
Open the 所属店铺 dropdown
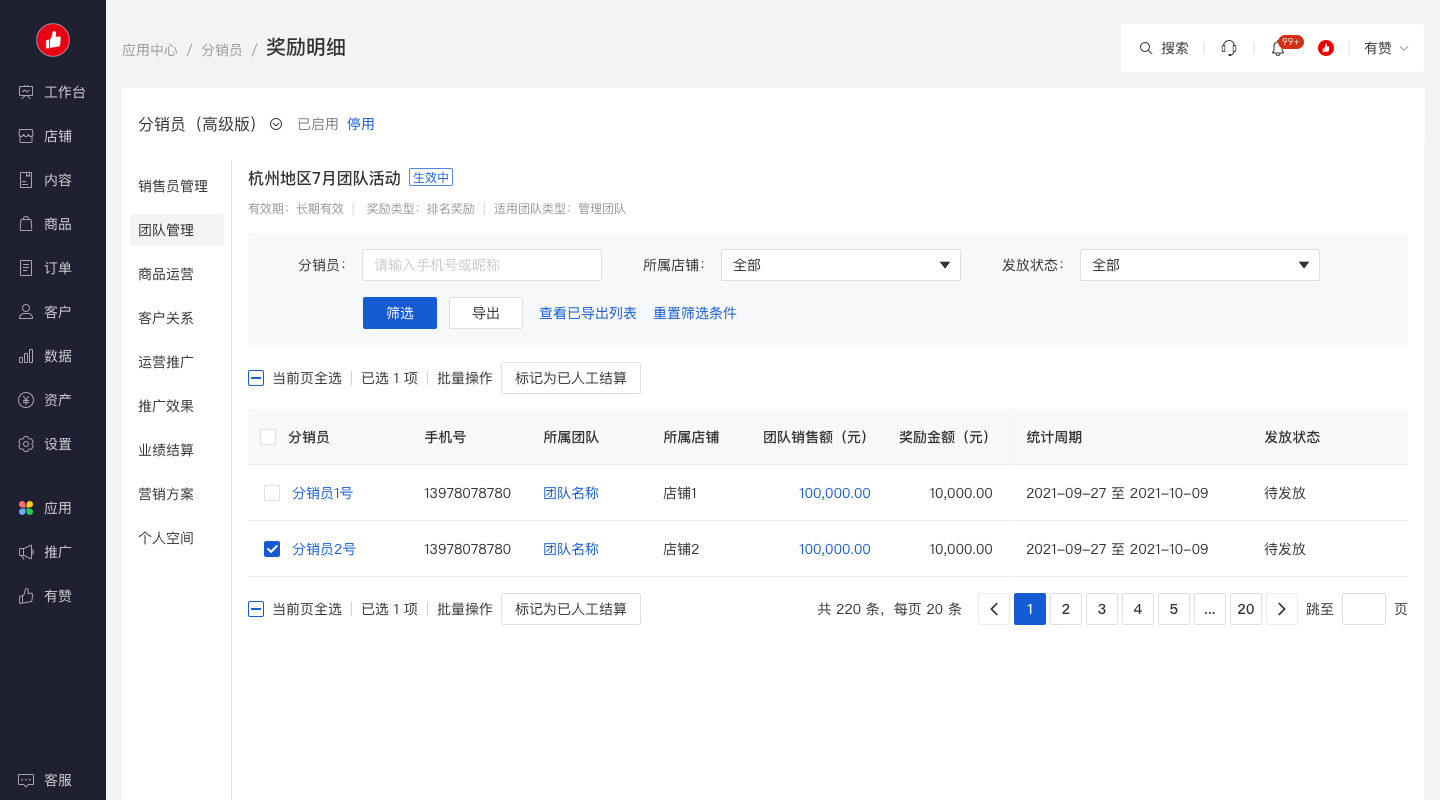point(841,265)
